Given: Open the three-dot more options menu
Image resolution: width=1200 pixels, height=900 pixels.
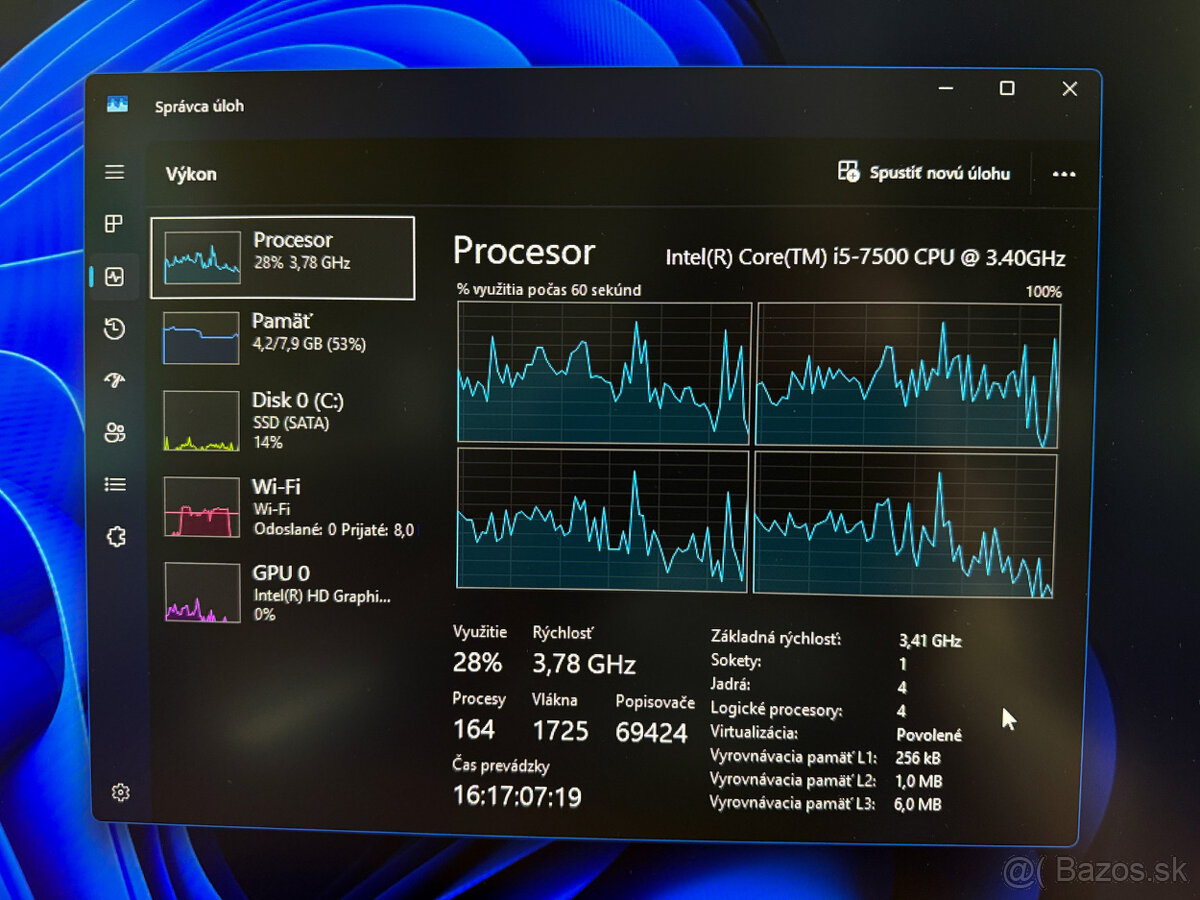Looking at the screenshot, I should click(x=1064, y=174).
